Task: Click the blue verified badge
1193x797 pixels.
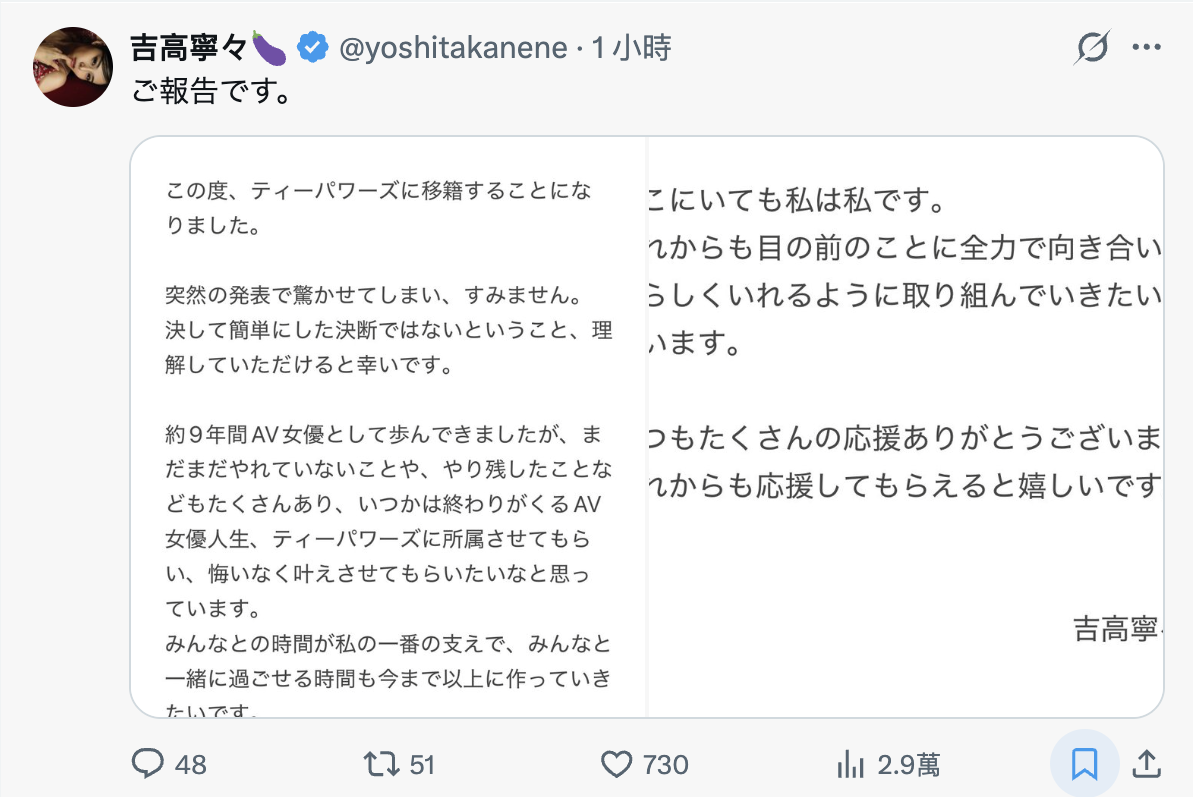Action: coord(313,47)
